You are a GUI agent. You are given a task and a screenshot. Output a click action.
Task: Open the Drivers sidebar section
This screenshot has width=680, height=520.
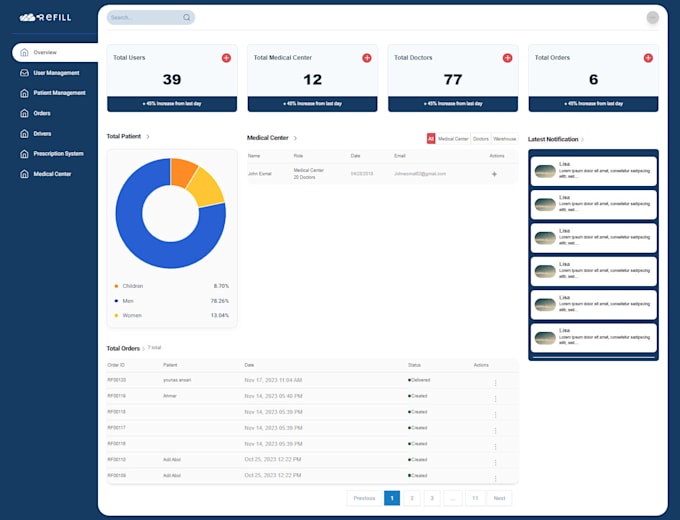(x=42, y=134)
